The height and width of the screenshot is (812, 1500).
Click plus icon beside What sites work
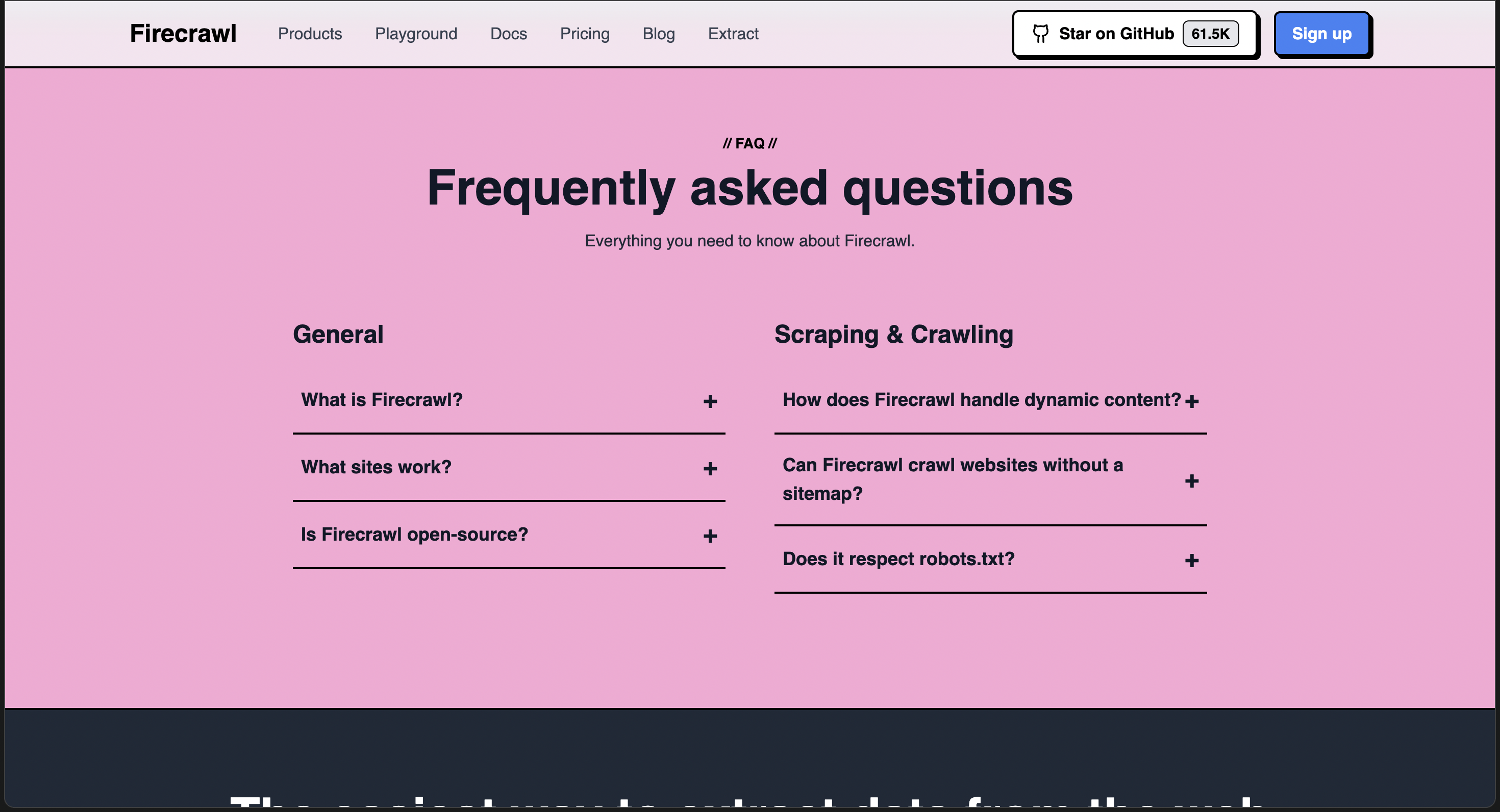point(710,469)
